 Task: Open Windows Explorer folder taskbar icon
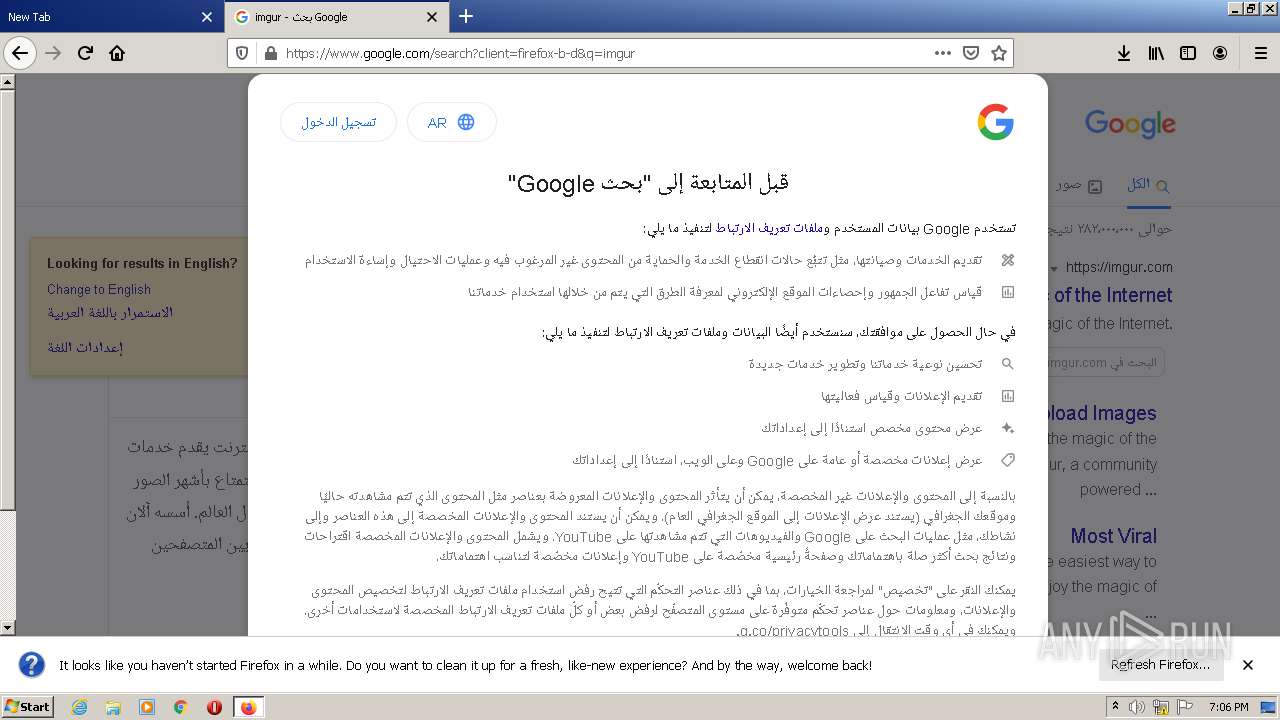[x=113, y=707]
